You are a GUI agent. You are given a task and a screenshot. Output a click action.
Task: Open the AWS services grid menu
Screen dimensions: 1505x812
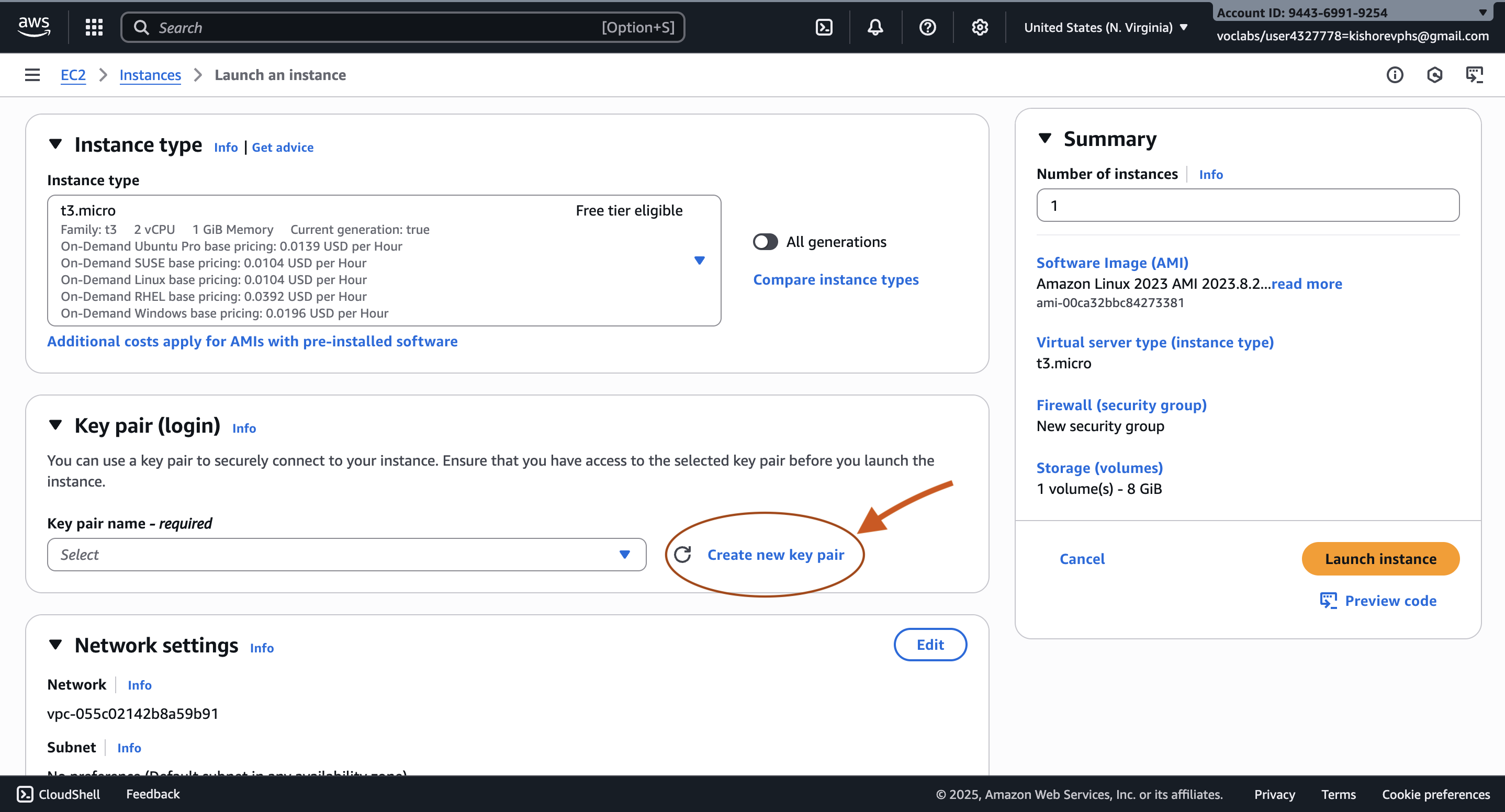(94, 27)
